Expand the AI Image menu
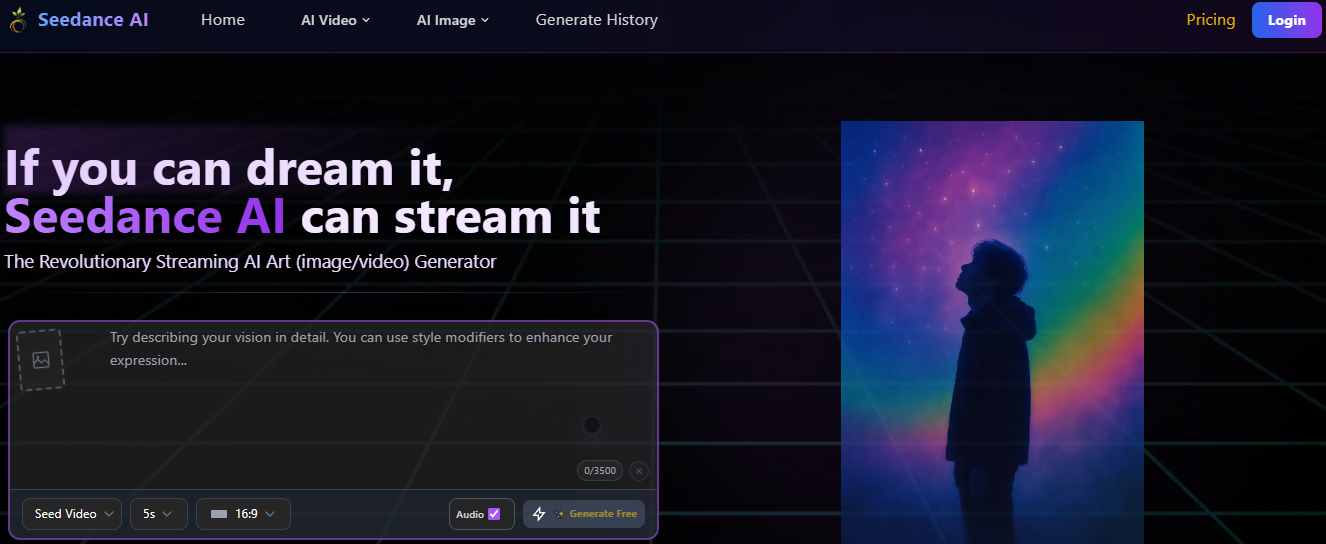The width and height of the screenshot is (1326, 544). (453, 20)
